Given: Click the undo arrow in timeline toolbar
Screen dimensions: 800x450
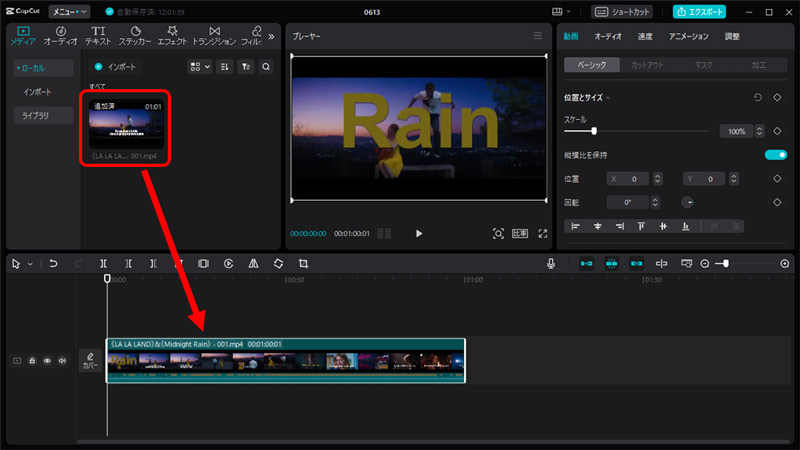Looking at the screenshot, I should (54, 263).
